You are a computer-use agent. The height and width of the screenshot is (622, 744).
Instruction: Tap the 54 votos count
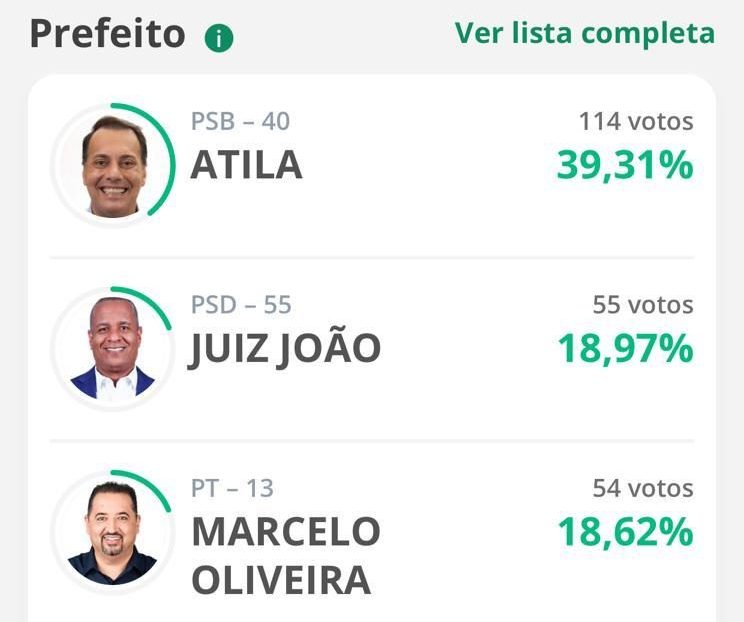642,489
